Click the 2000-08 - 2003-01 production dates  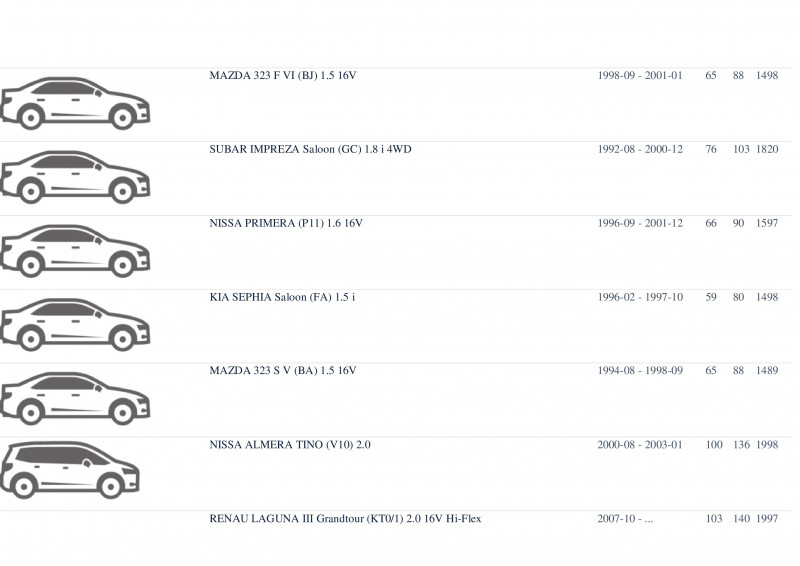[640, 445]
